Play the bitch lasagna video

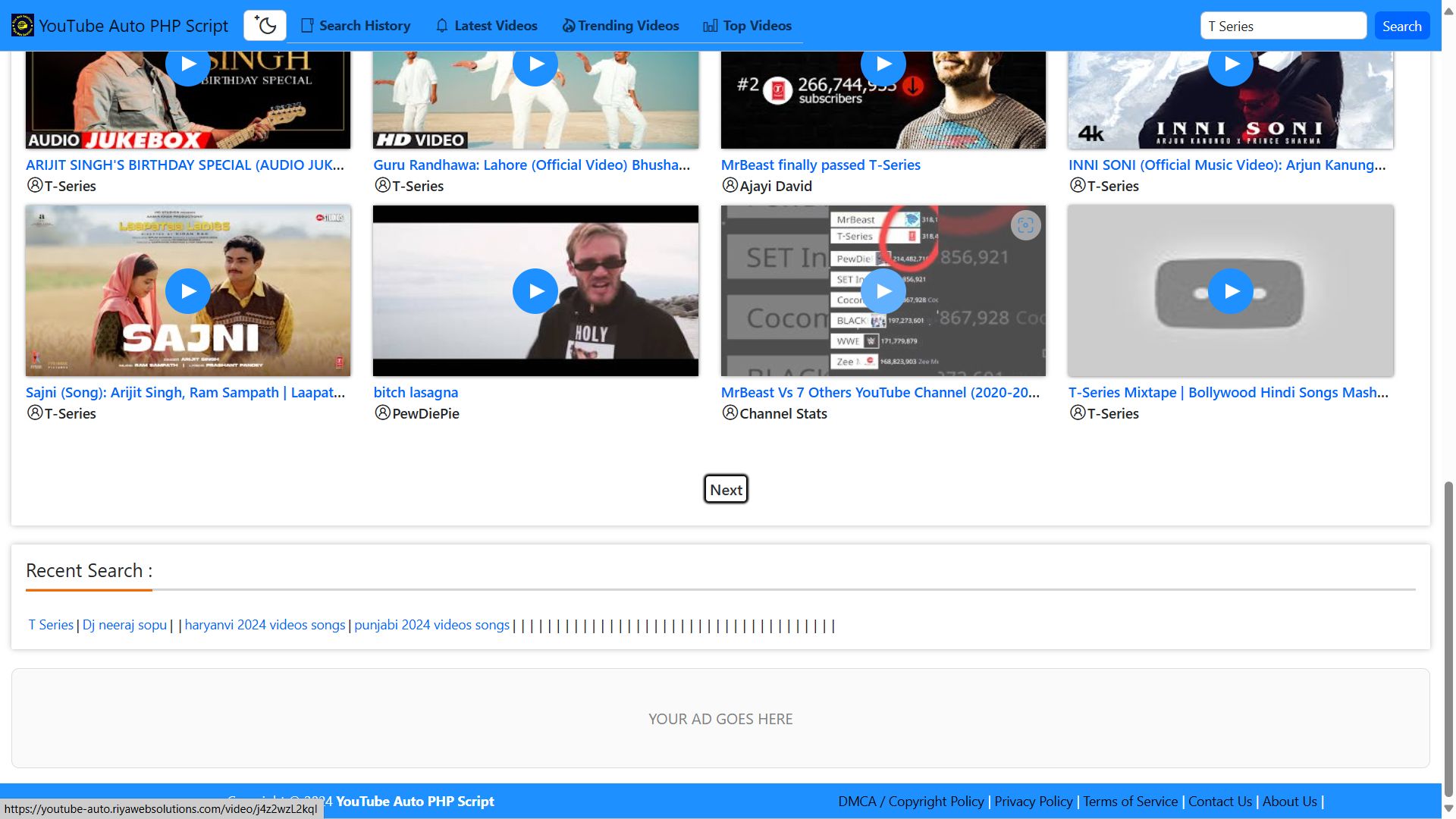535,291
